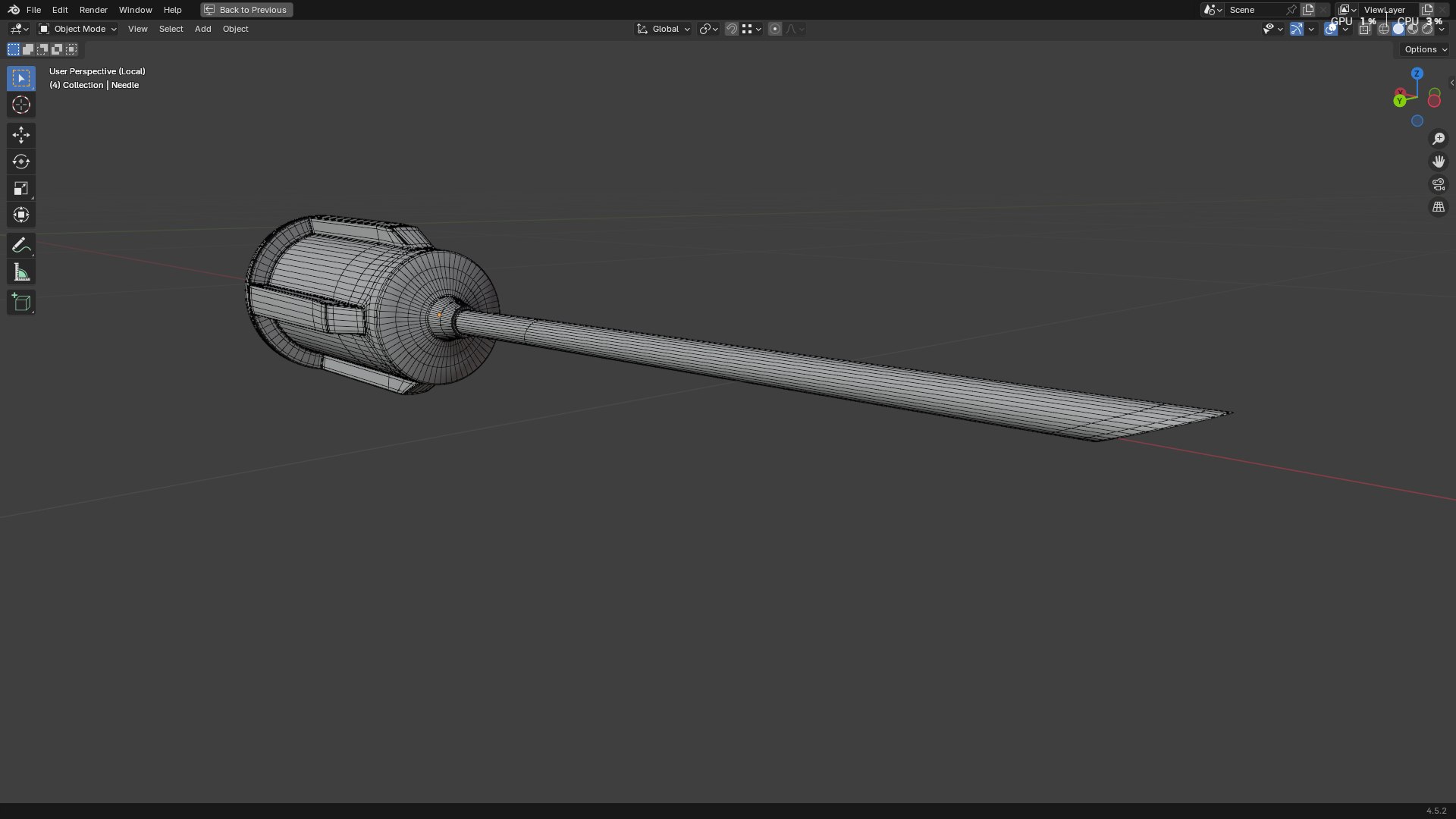Open the Window menu

click(135, 10)
